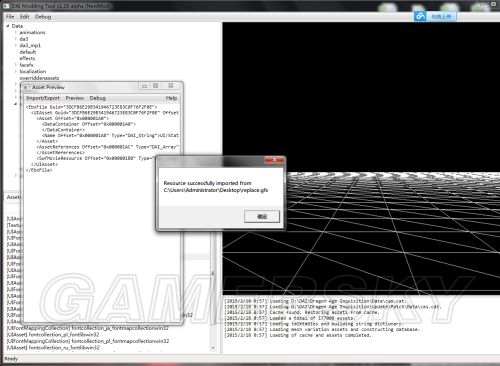Click the asset list scrollbar down arrow
500x366 pixels.
tap(213, 348)
